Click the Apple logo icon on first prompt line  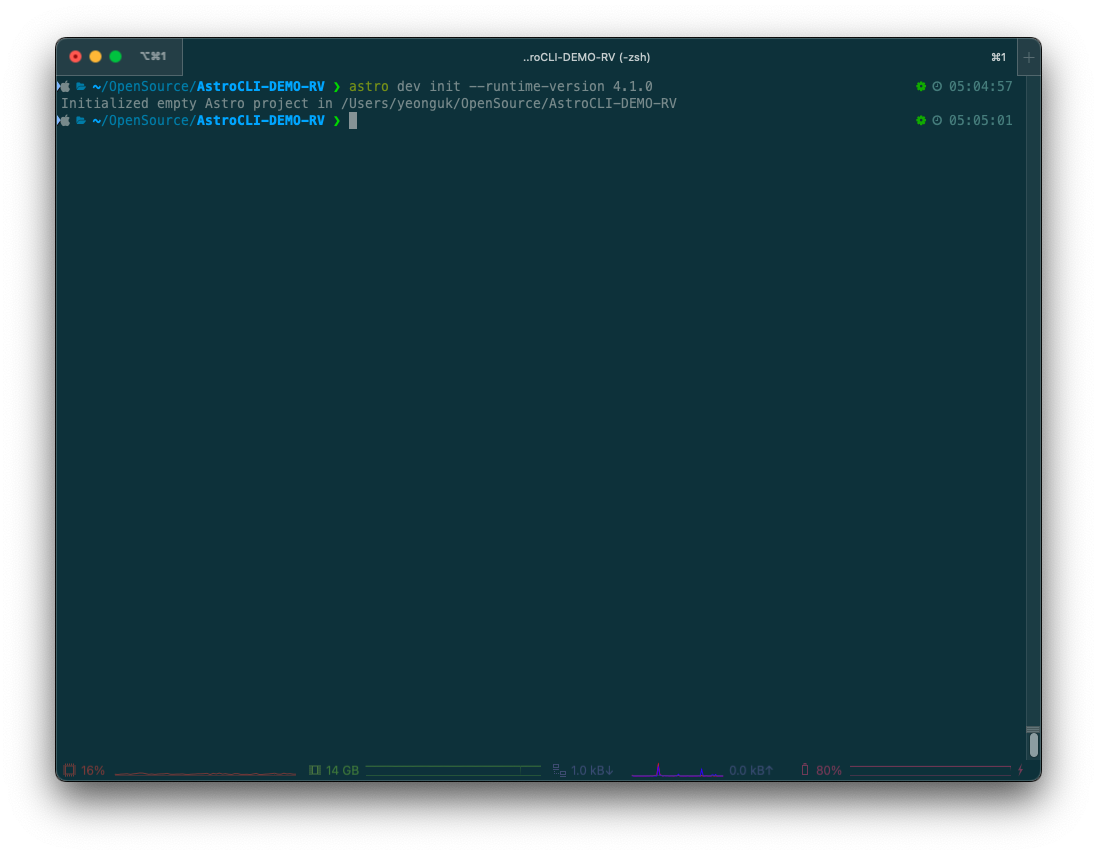(65, 87)
